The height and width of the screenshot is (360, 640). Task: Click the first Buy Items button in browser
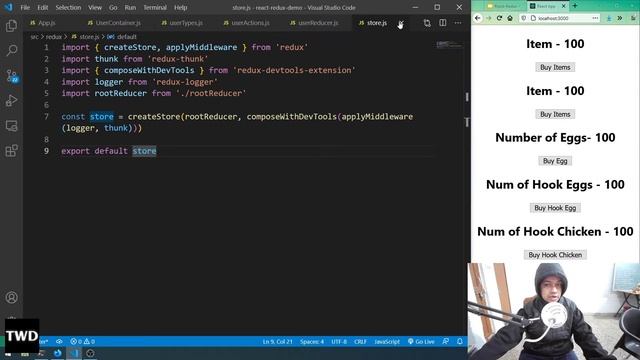click(555, 67)
